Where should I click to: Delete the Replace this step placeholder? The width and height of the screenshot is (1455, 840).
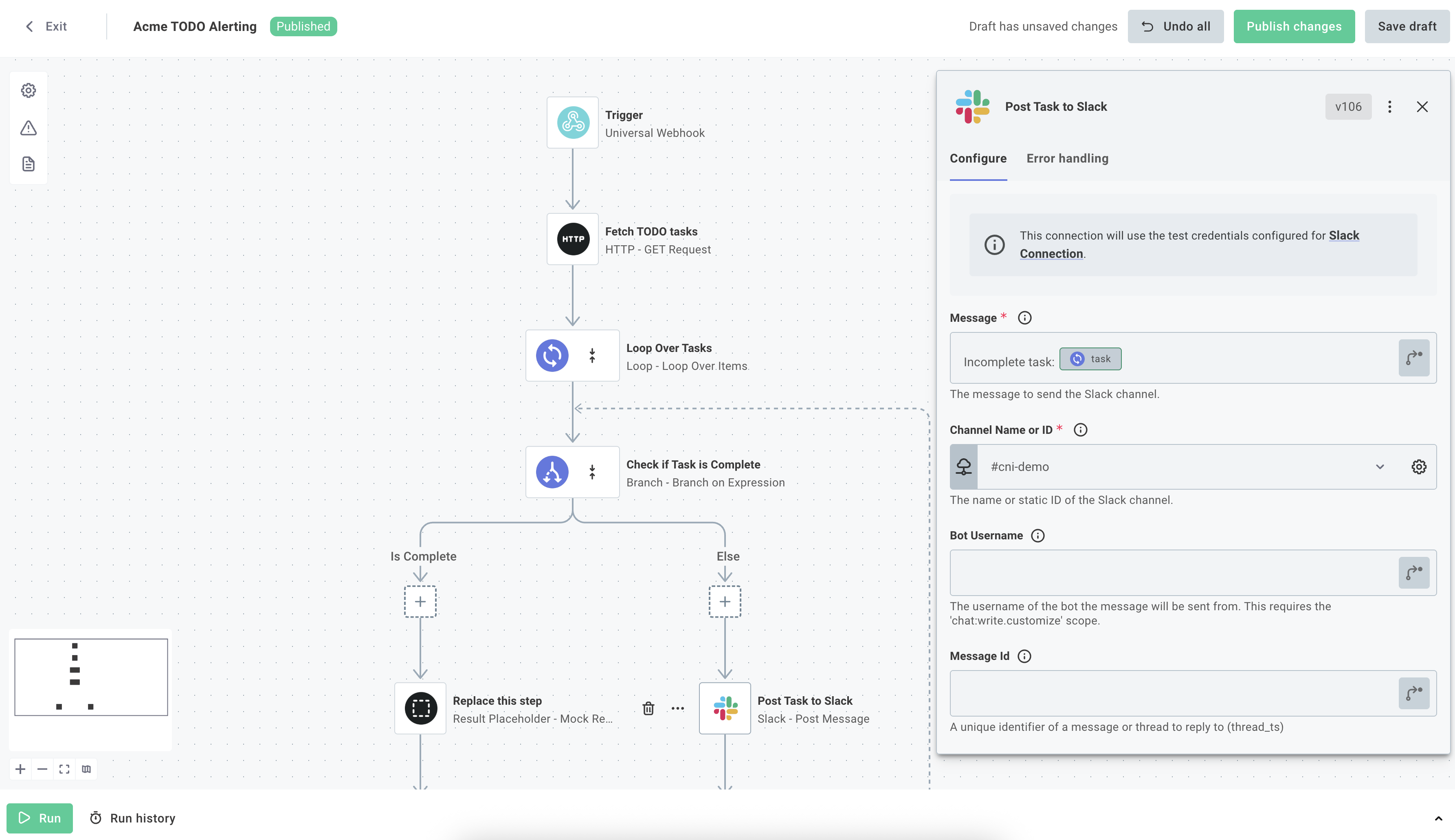point(648,708)
